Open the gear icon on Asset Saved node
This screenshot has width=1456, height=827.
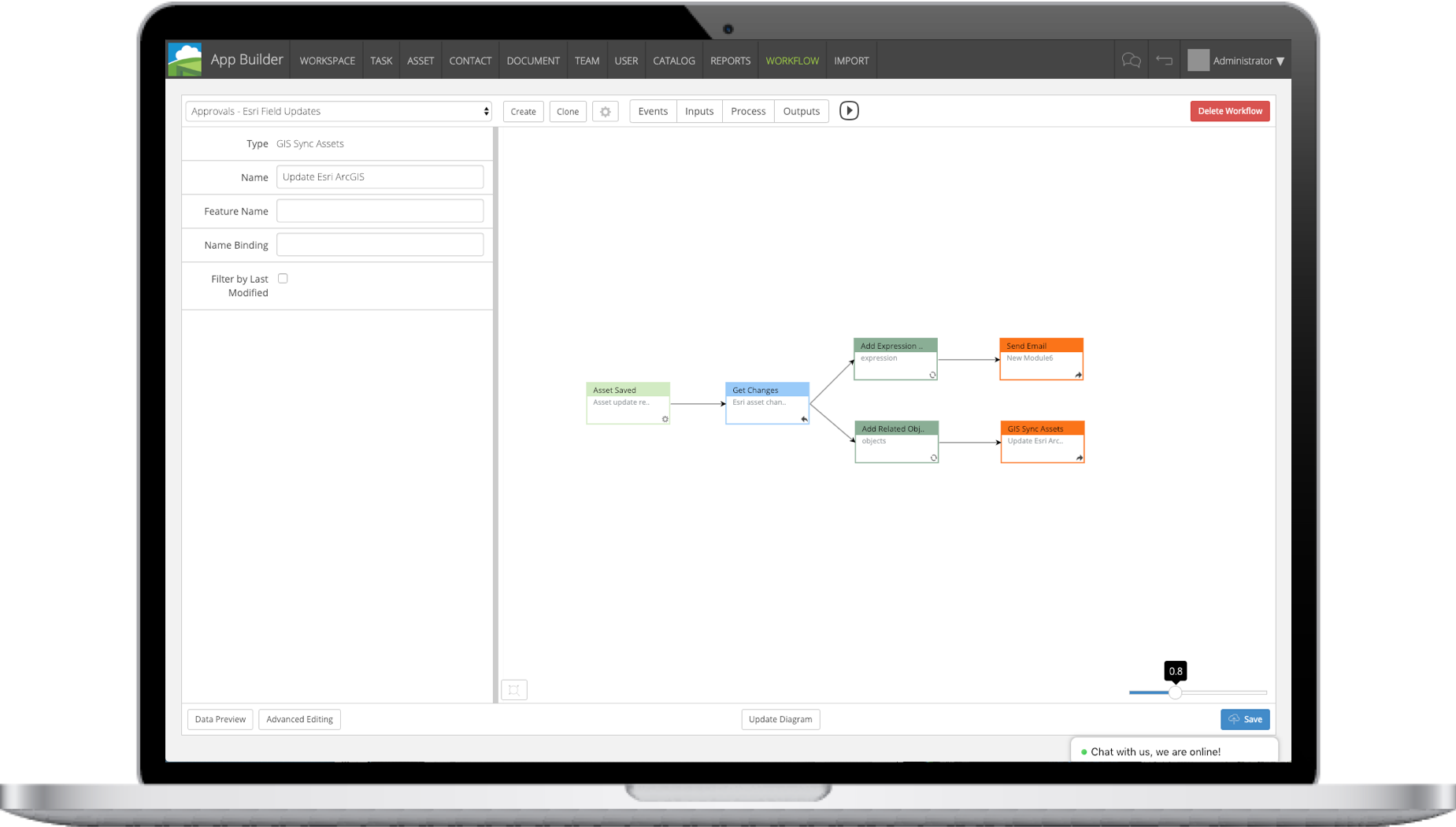[665, 420]
